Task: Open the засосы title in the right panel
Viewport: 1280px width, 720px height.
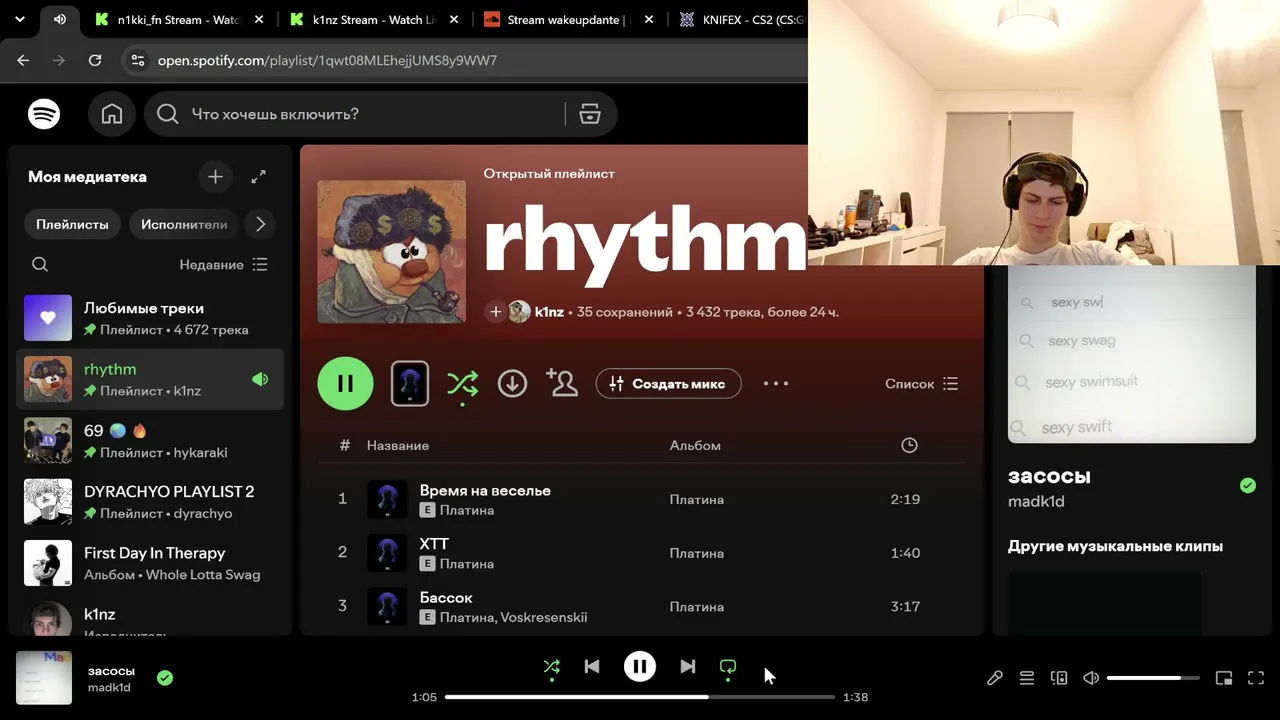Action: (x=1049, y=476)
